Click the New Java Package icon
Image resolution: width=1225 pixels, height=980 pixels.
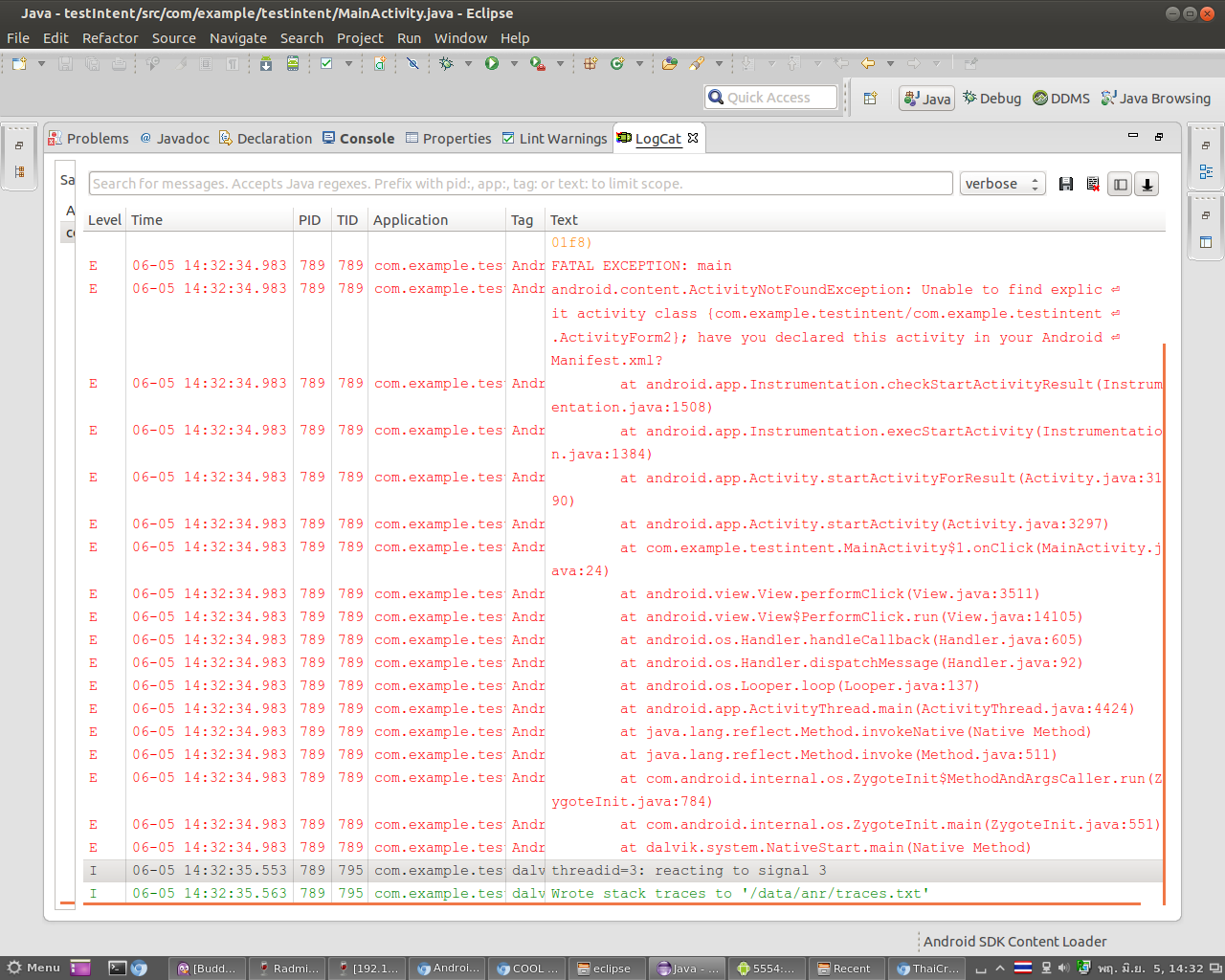click(x=590, y=63)
